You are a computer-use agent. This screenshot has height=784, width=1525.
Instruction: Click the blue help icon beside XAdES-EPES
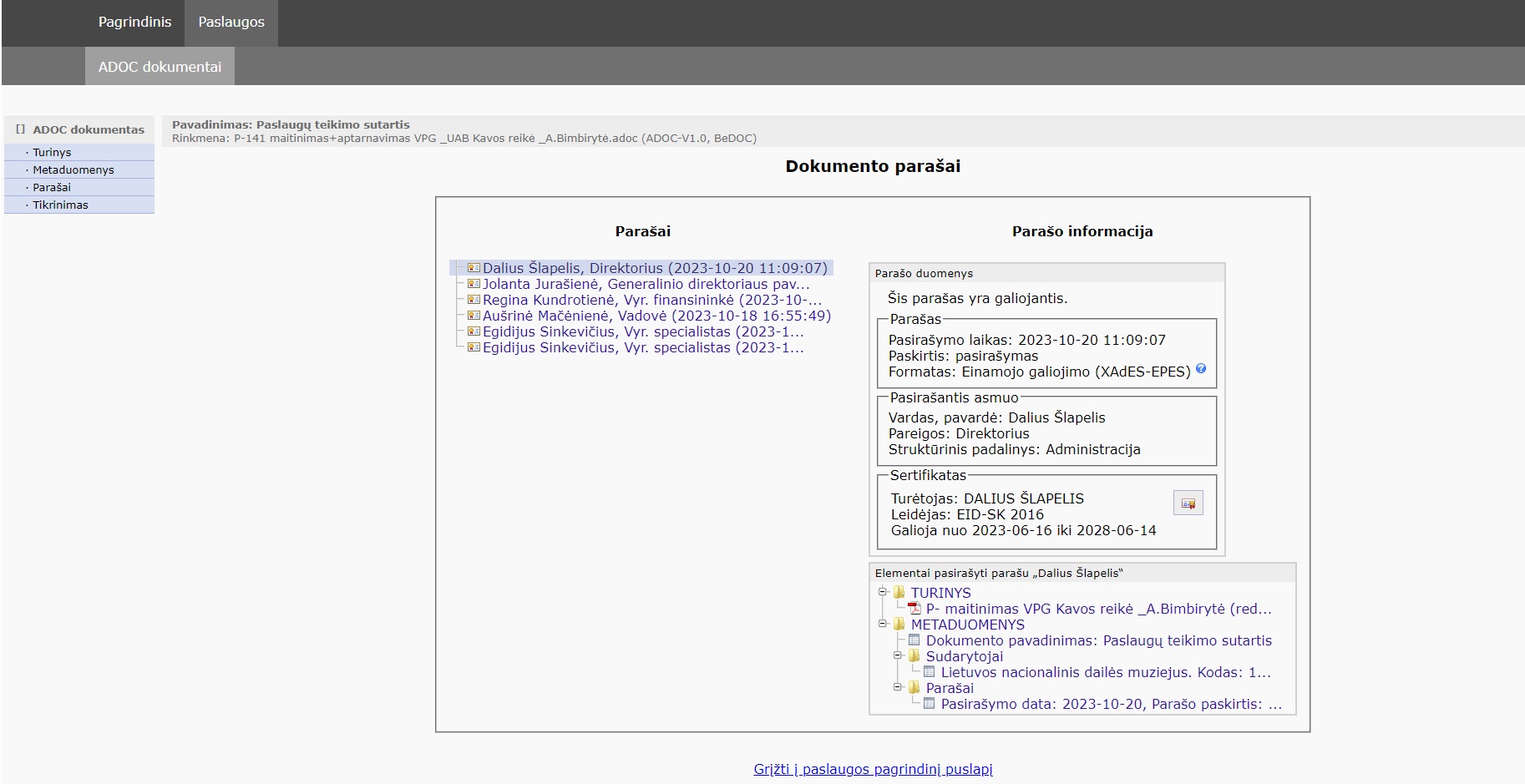click(x=1201, y=369)
